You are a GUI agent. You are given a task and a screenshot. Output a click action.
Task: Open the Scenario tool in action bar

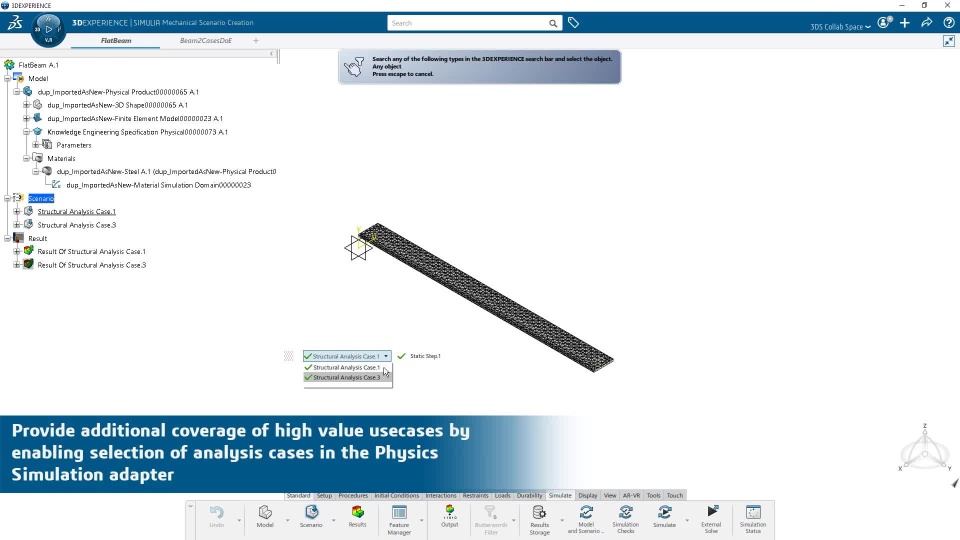pyautogui.click(x=311, y=517)
